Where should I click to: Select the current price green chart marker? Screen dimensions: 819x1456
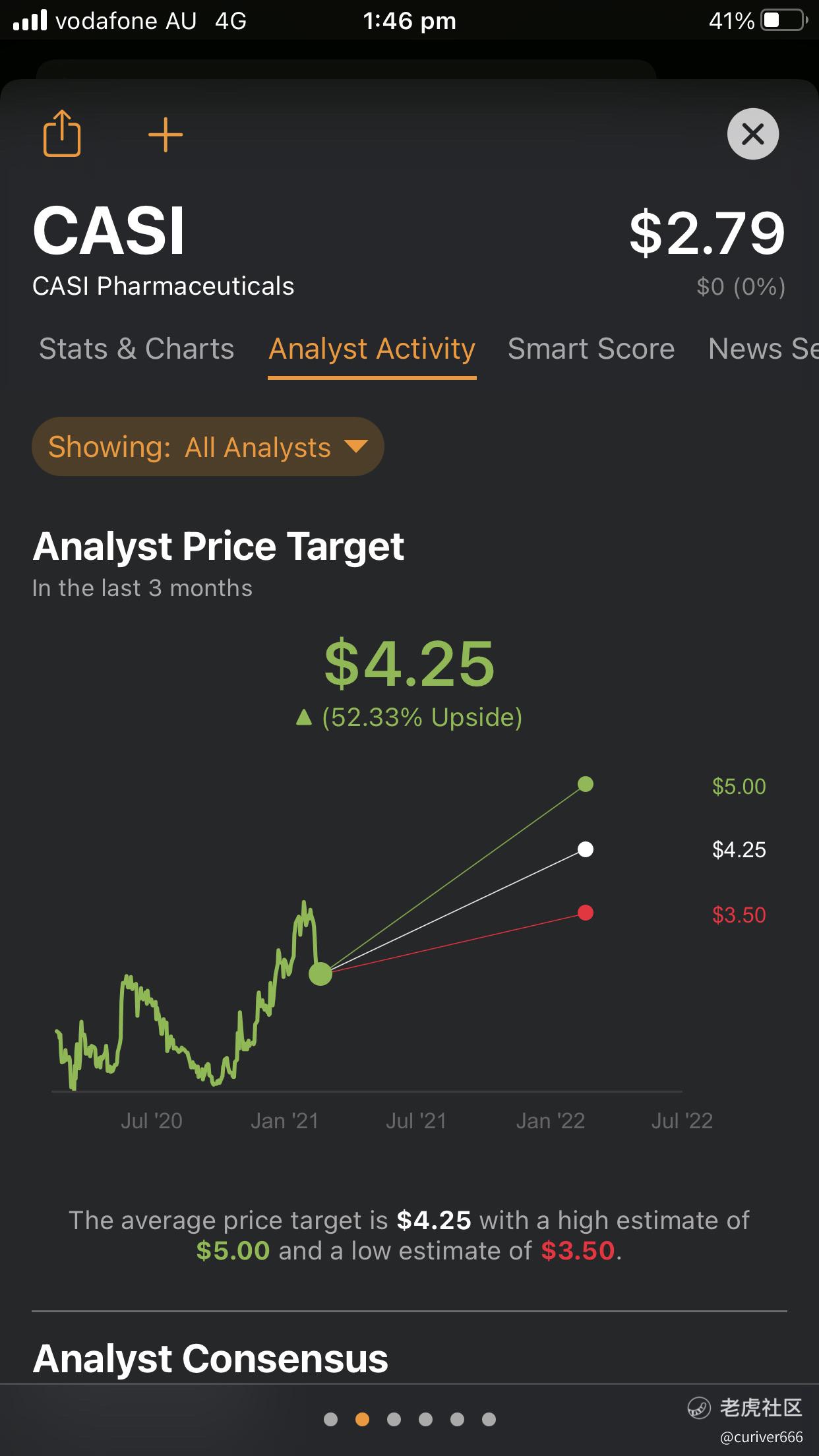(x=320, y=973)
